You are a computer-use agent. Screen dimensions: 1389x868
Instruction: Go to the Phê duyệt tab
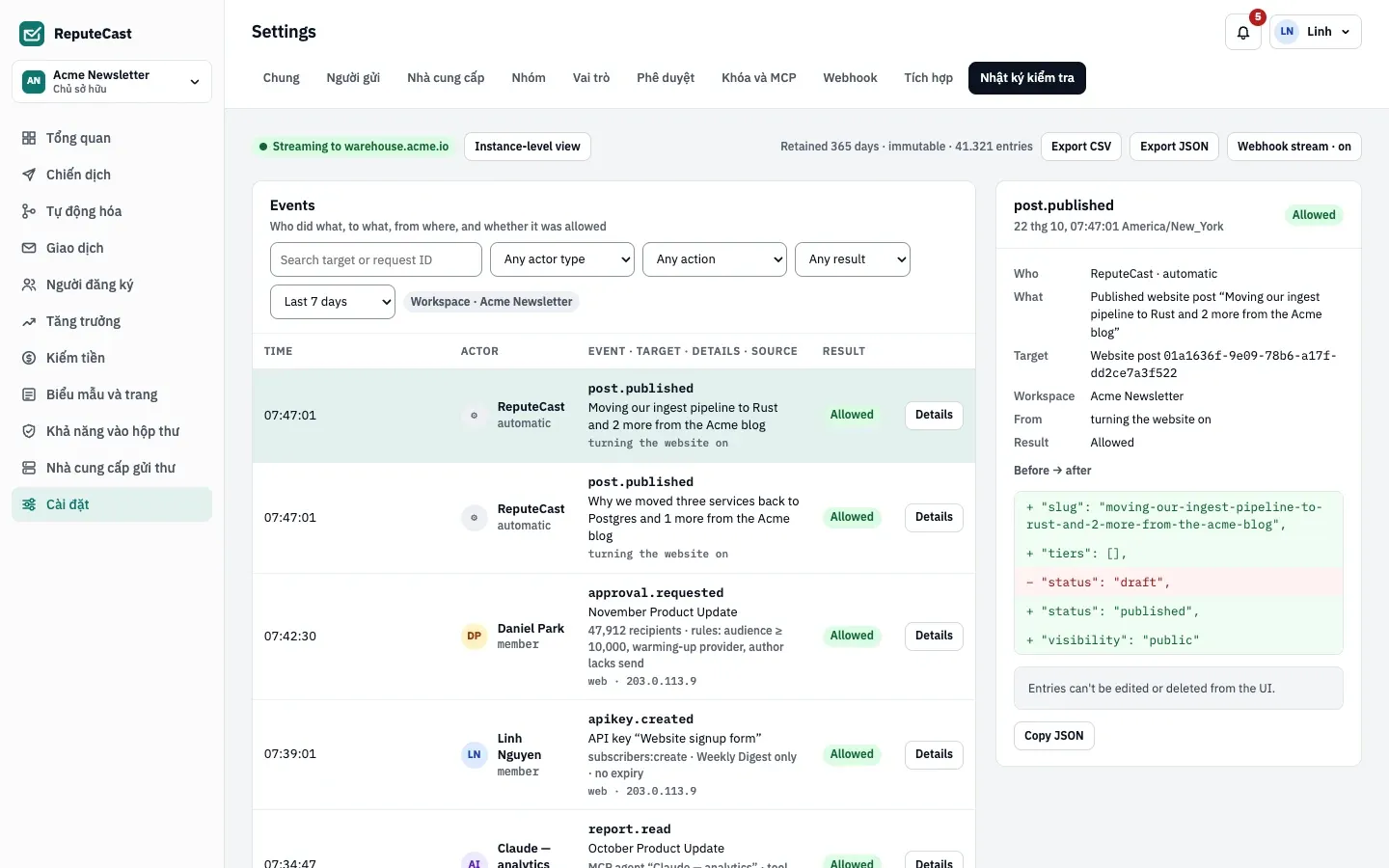tap(666, 78)
